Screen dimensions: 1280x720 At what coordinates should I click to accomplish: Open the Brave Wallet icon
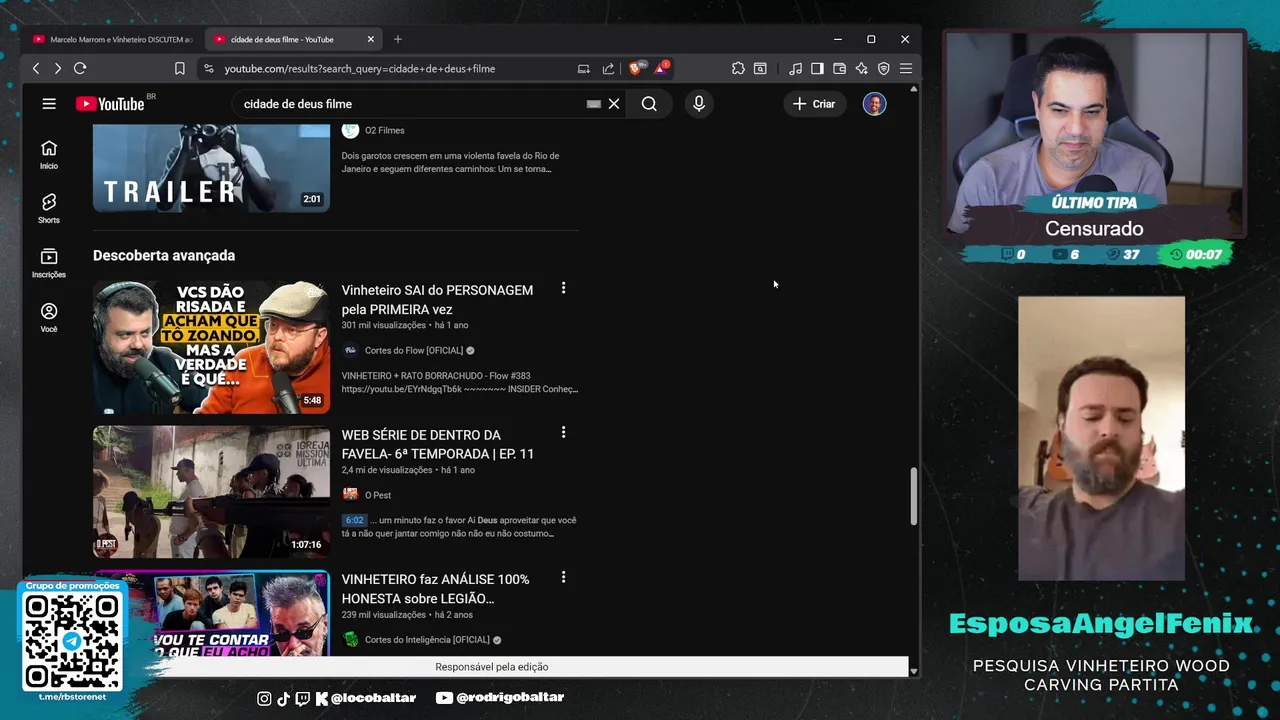point(839,68)
